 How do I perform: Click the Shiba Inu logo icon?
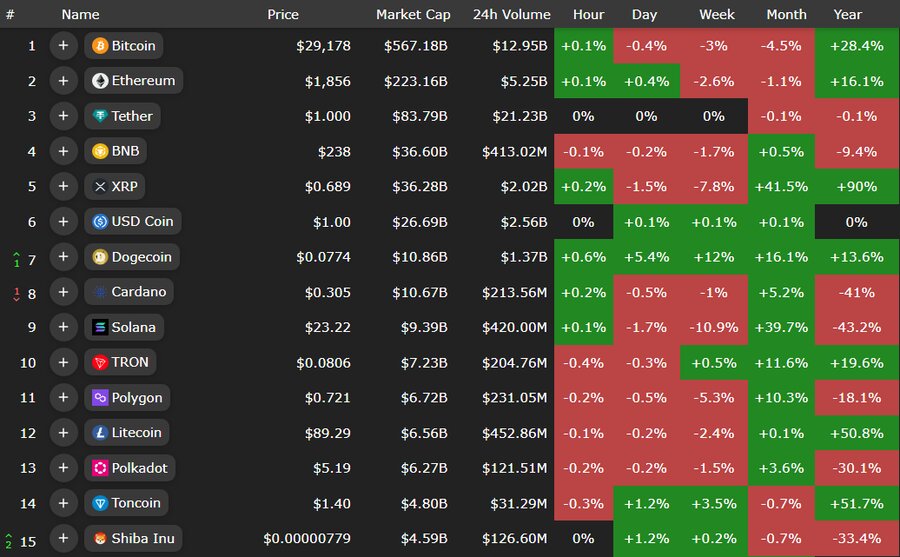point(99,538)
